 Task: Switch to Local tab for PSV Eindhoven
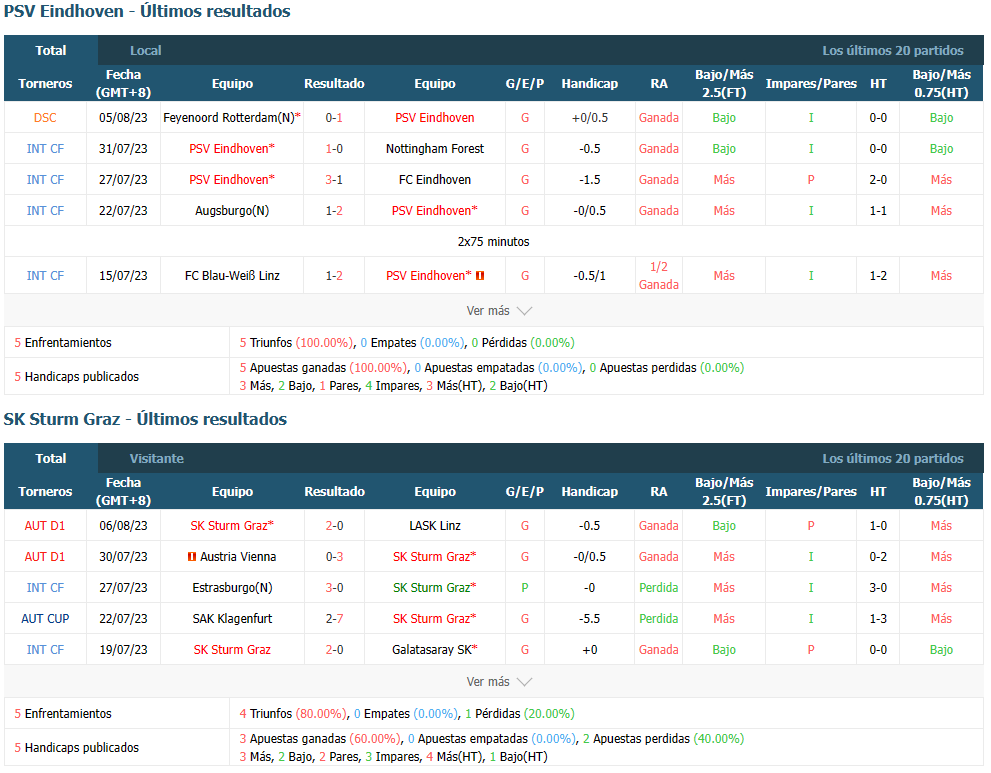[145, 51]
